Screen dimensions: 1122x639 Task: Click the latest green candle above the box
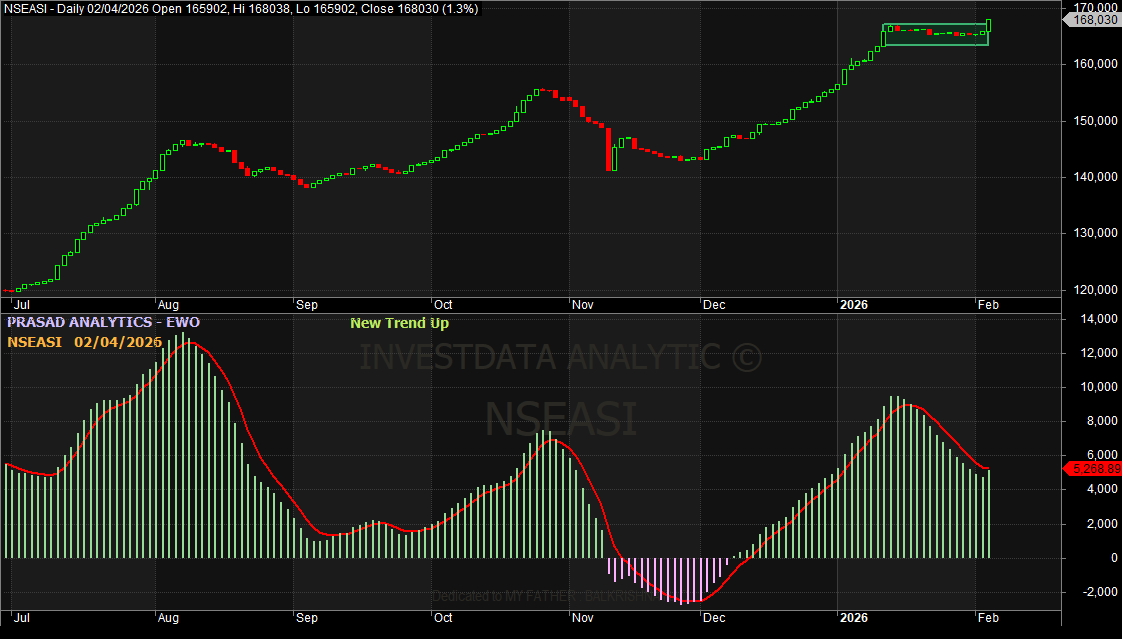point(988,25)
